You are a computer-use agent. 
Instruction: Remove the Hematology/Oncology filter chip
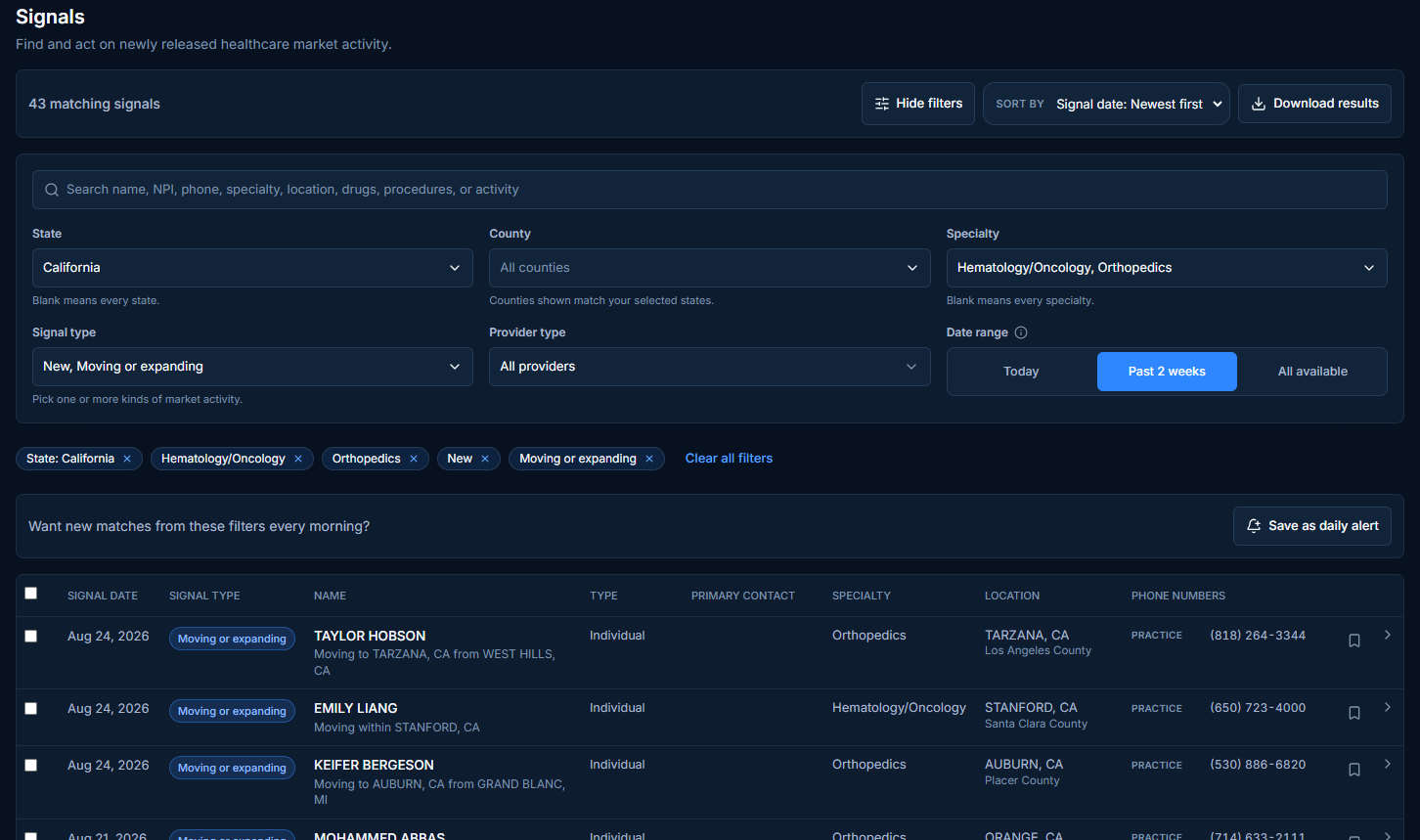298,459
